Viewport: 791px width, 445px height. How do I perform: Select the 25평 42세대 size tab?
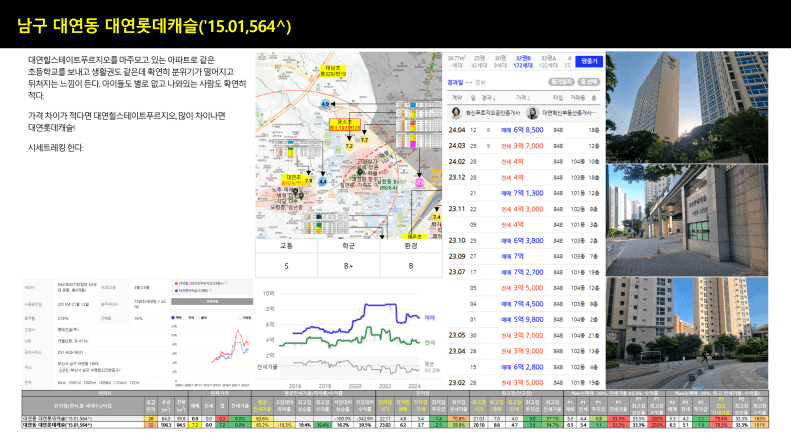pyautogui.click(x=479, y=62)
